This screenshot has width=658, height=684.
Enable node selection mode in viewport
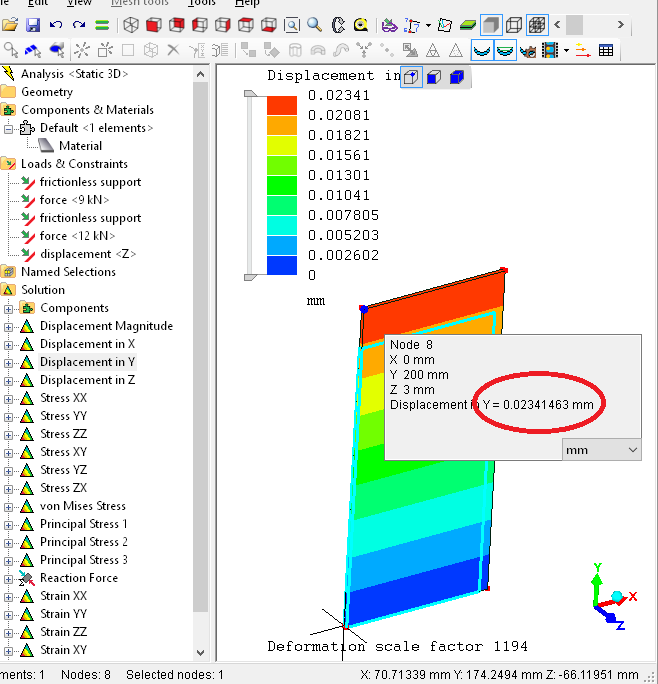(411, 78)
